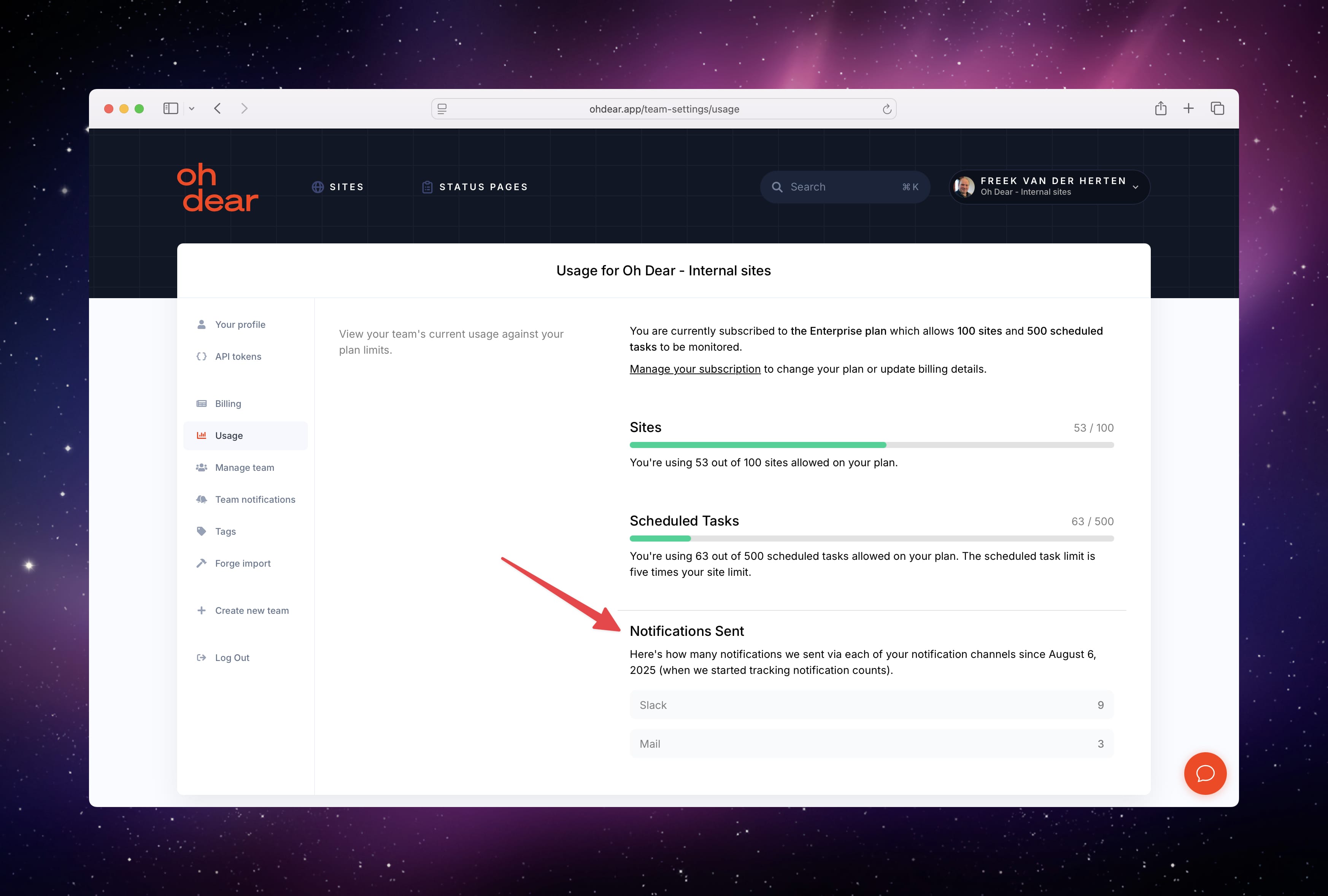Open the Safari share icon
This screenshot has width=1328, height=896.
tap(1160, 108)
